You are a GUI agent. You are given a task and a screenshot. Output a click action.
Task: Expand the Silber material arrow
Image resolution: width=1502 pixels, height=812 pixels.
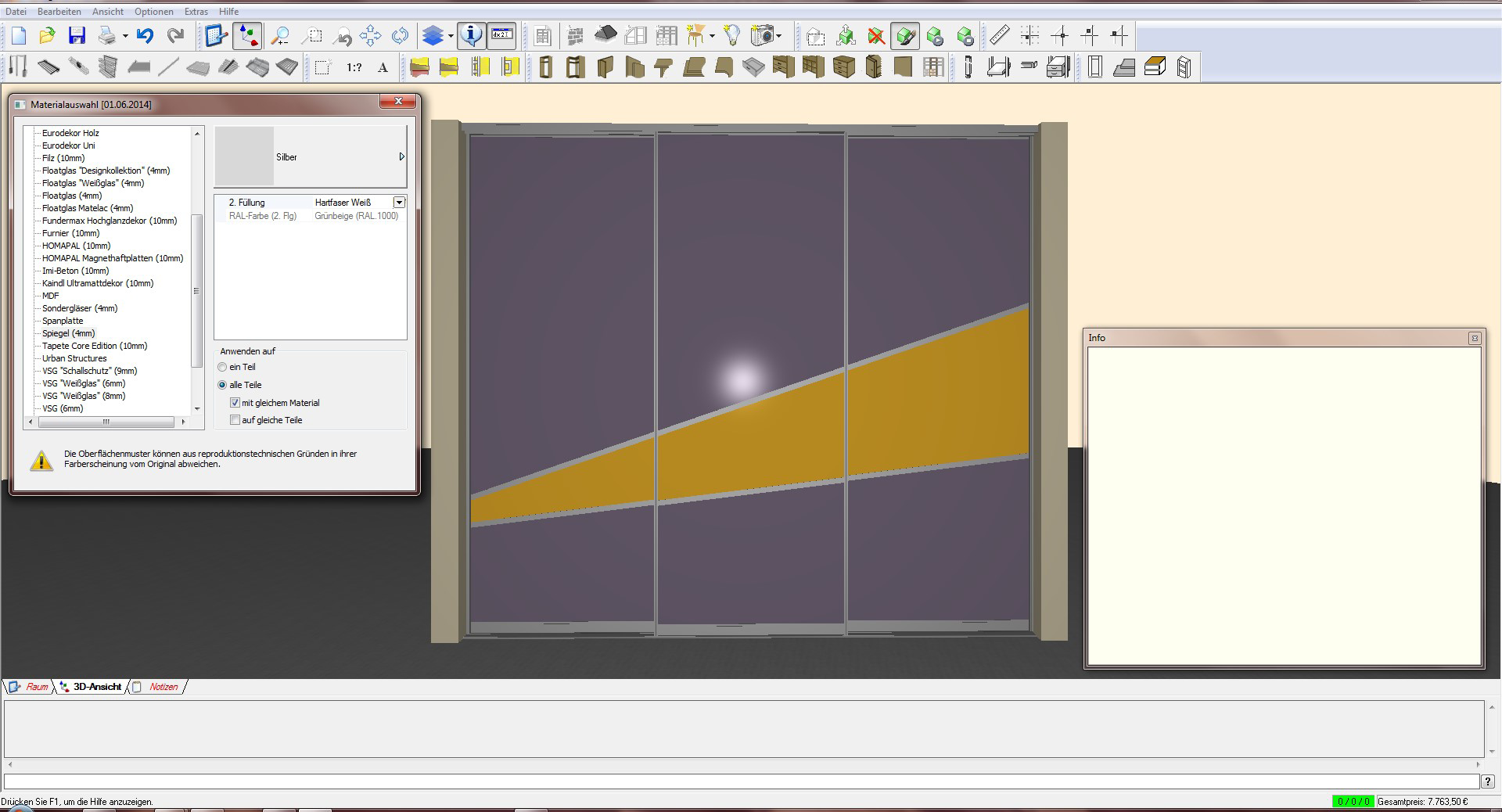pos(401,157)
